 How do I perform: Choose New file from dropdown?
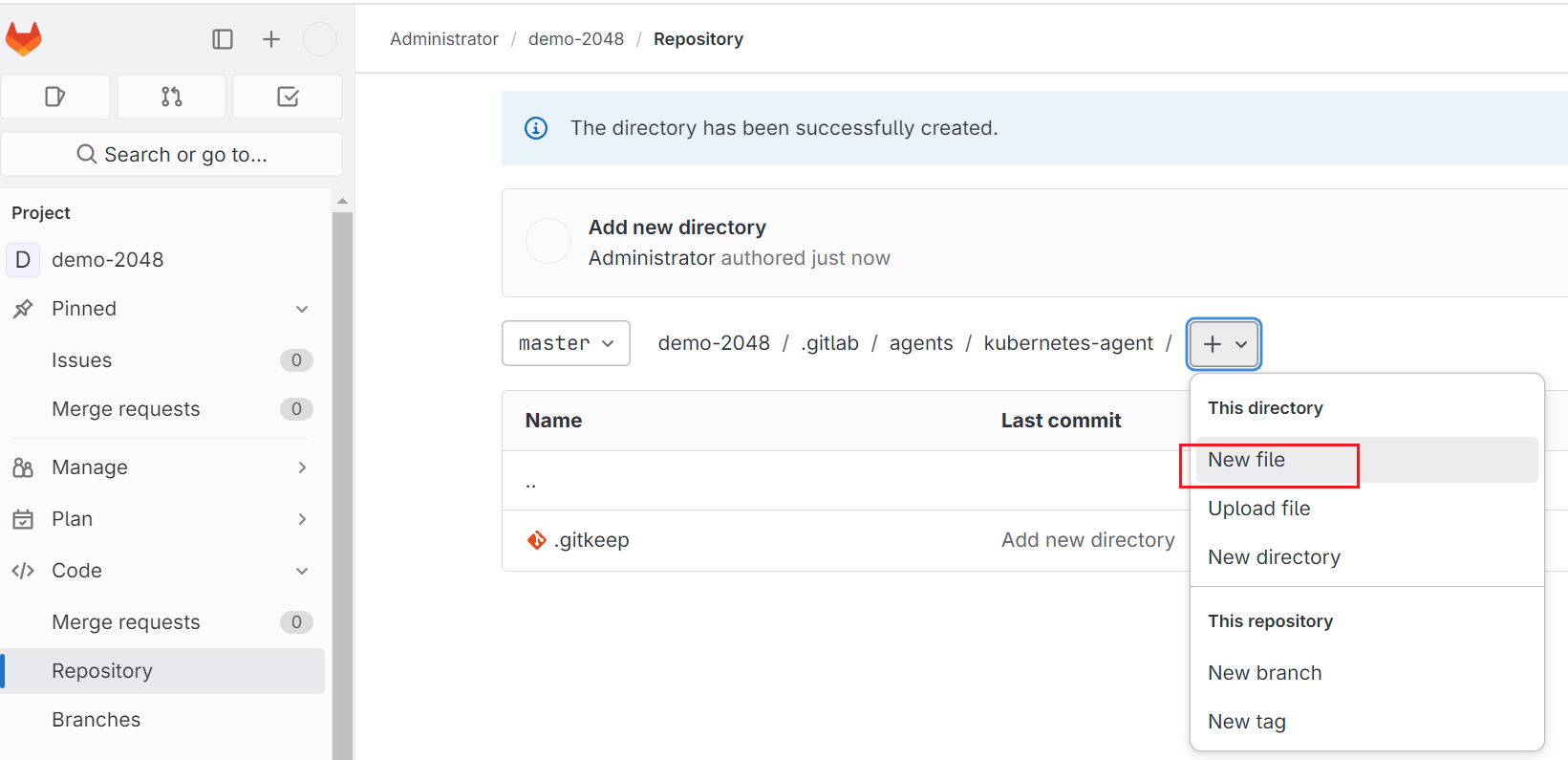[x=1366, y=460]
